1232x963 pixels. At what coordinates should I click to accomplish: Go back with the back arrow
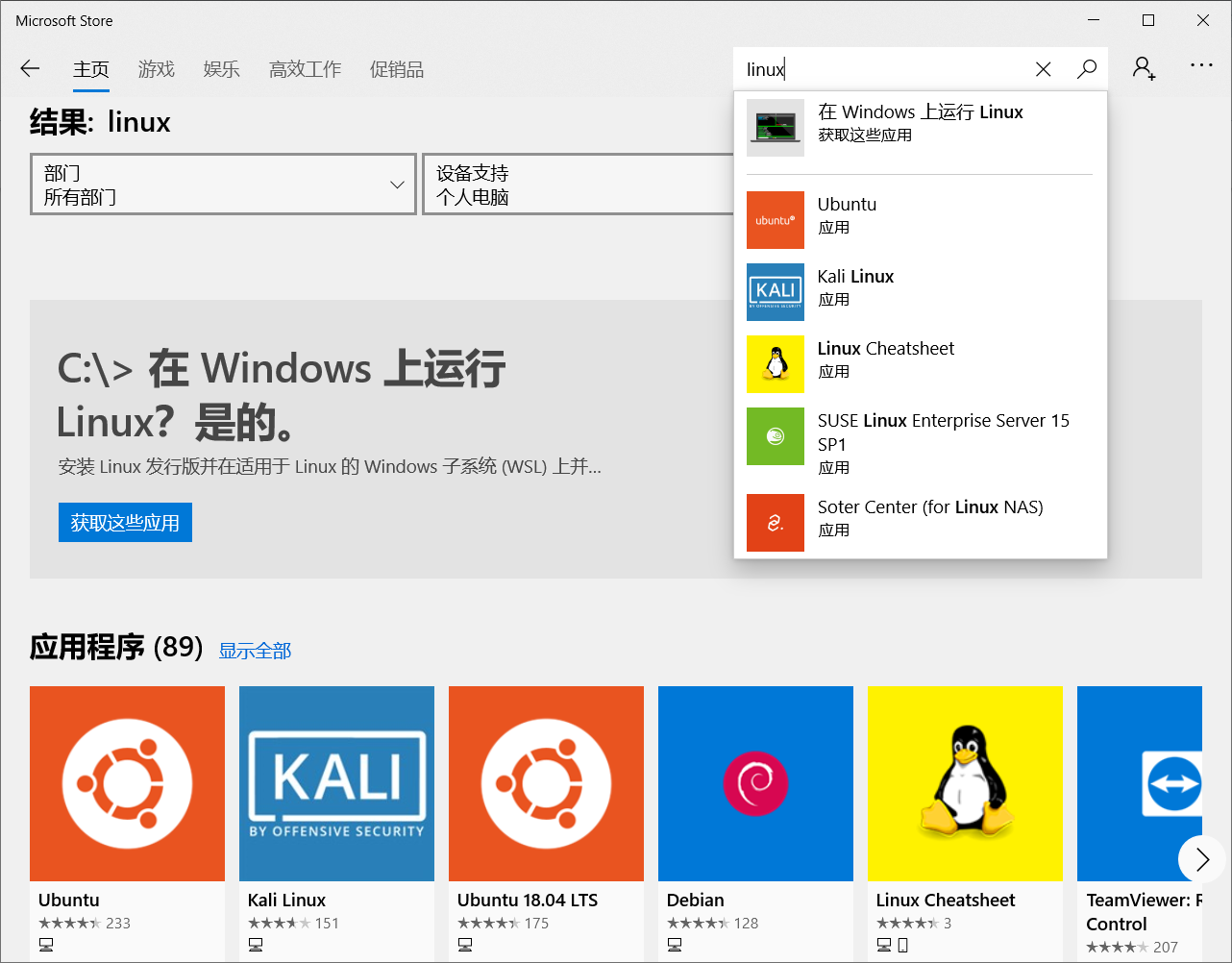tap(30, 68)
